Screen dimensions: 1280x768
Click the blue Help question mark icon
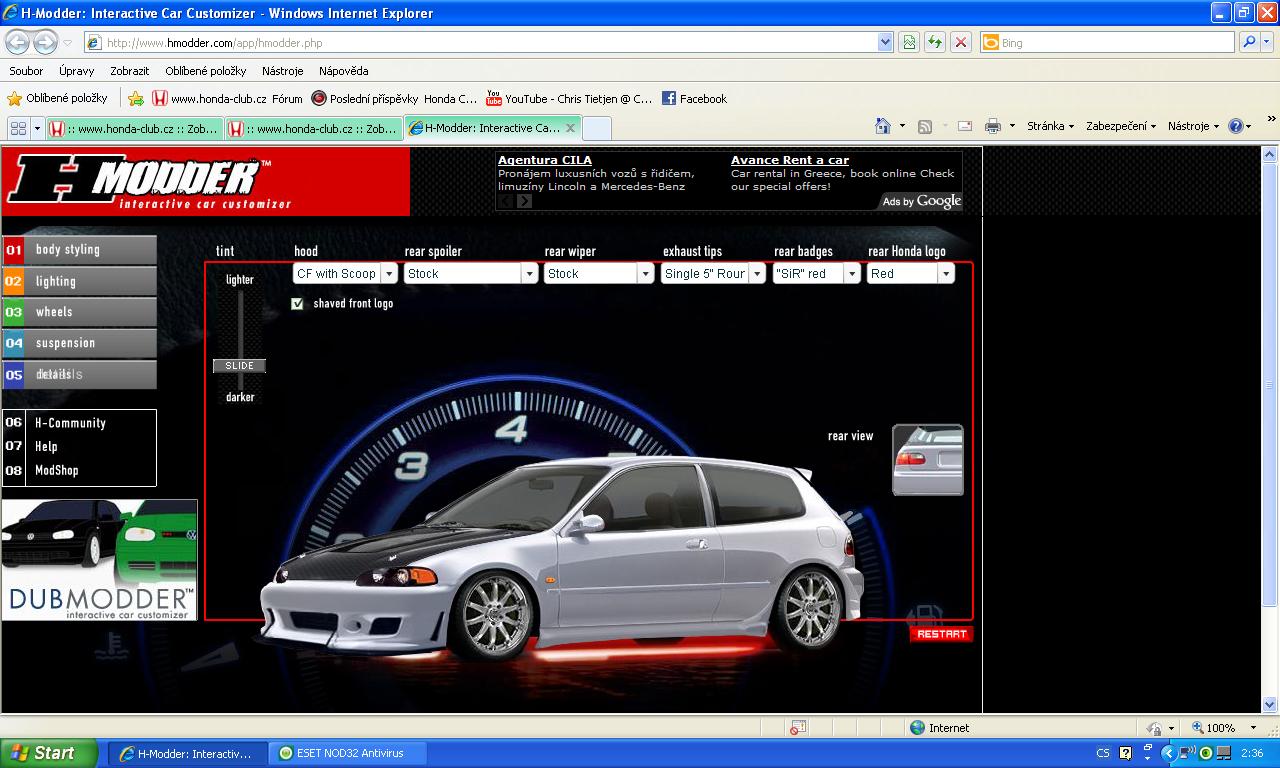click(x=1236, y=126)
